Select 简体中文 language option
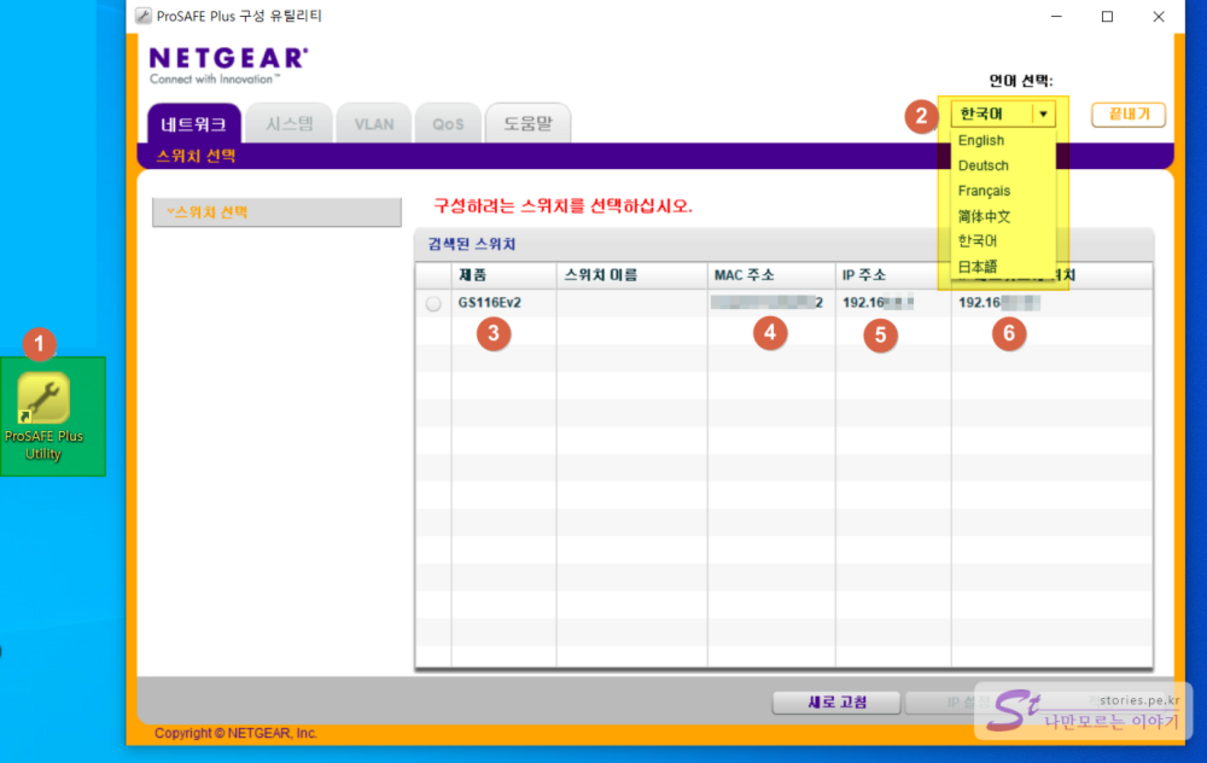The image size is (1207, 763). [984, 216]
